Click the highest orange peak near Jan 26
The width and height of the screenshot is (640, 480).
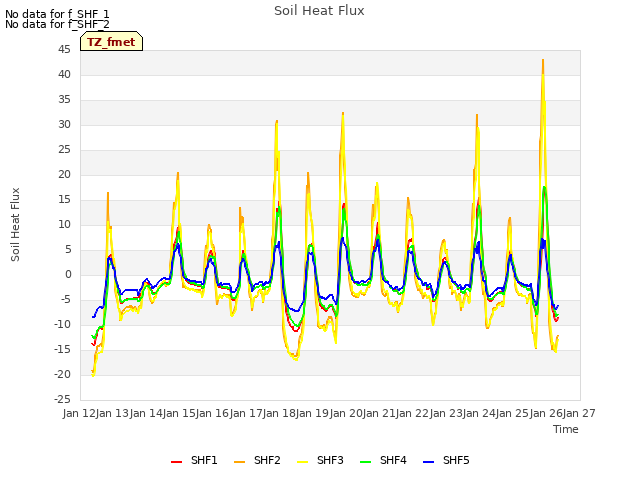pos(543,60)
